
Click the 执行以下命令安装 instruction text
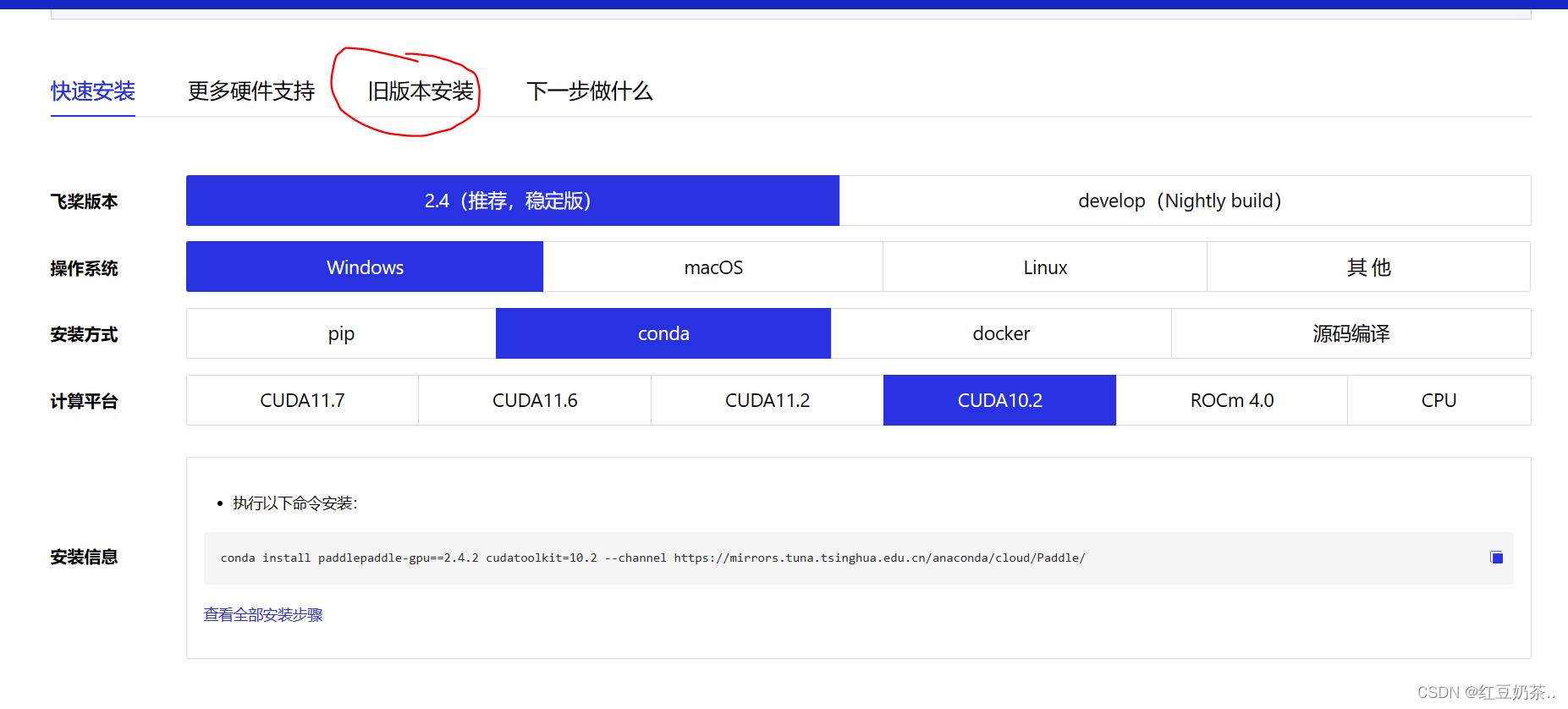pyautogui.click(x=295, y=503)
